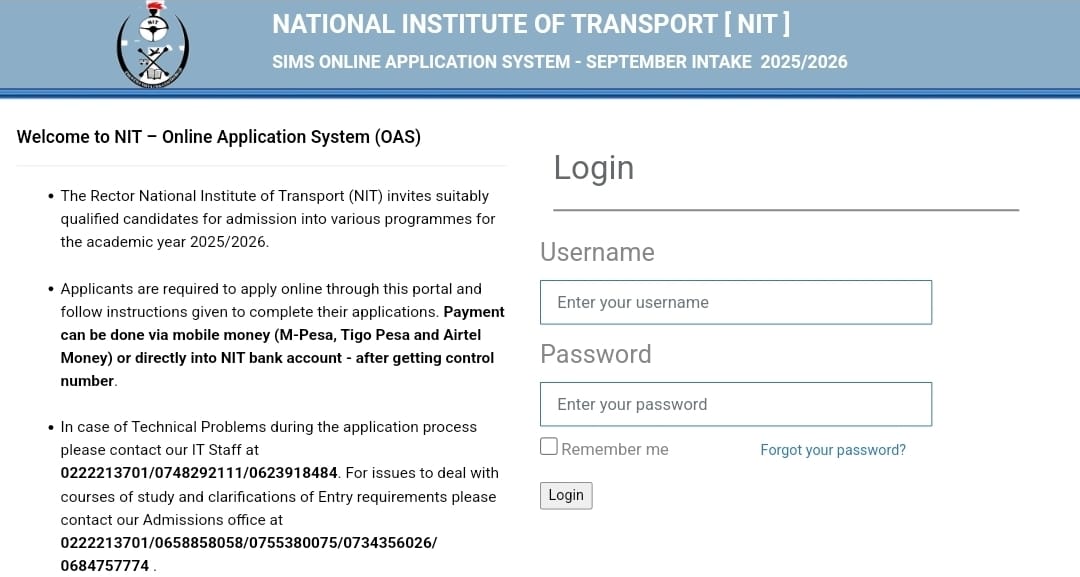Click the bullet beside the Rector paragraph
Viewport: 1080px width, 577px height.
pyautogui.click(x=51, y=196)
